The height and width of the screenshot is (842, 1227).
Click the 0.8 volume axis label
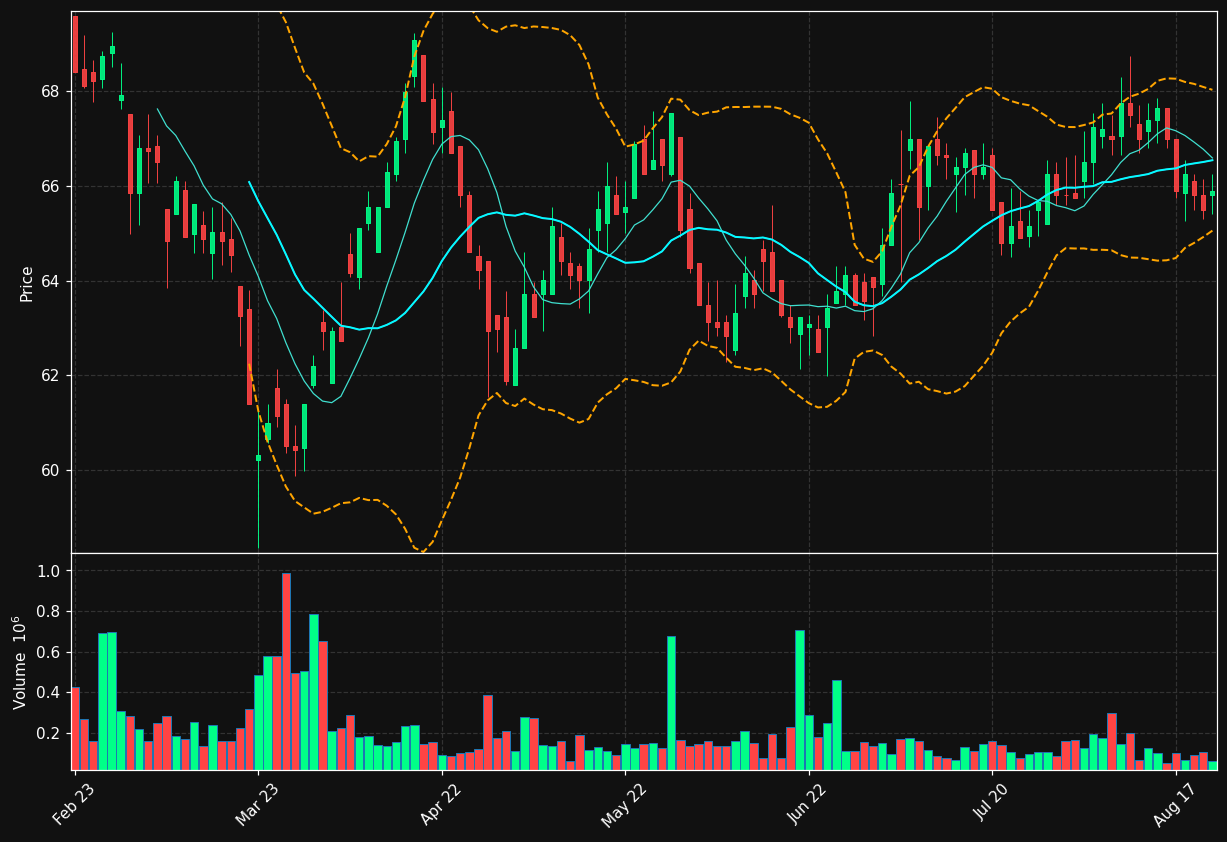click(49, 612)
